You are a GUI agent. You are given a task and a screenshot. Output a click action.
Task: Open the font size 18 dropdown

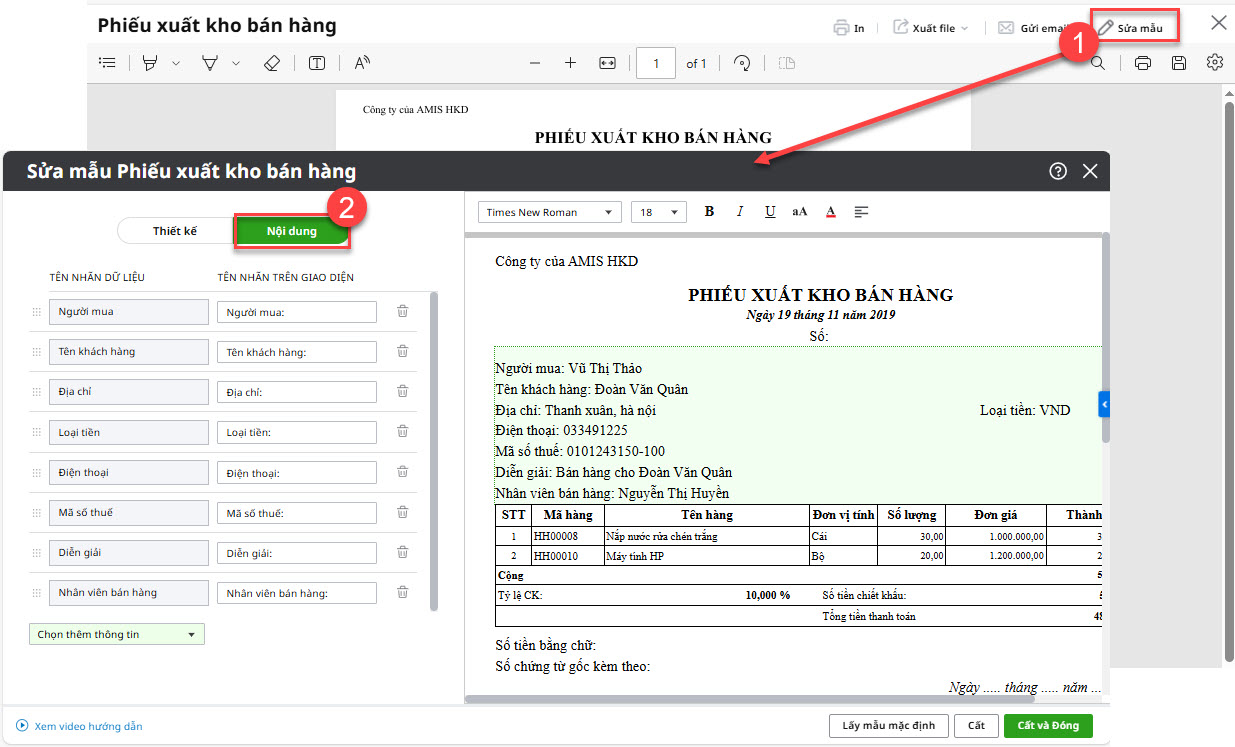[660, 212]
